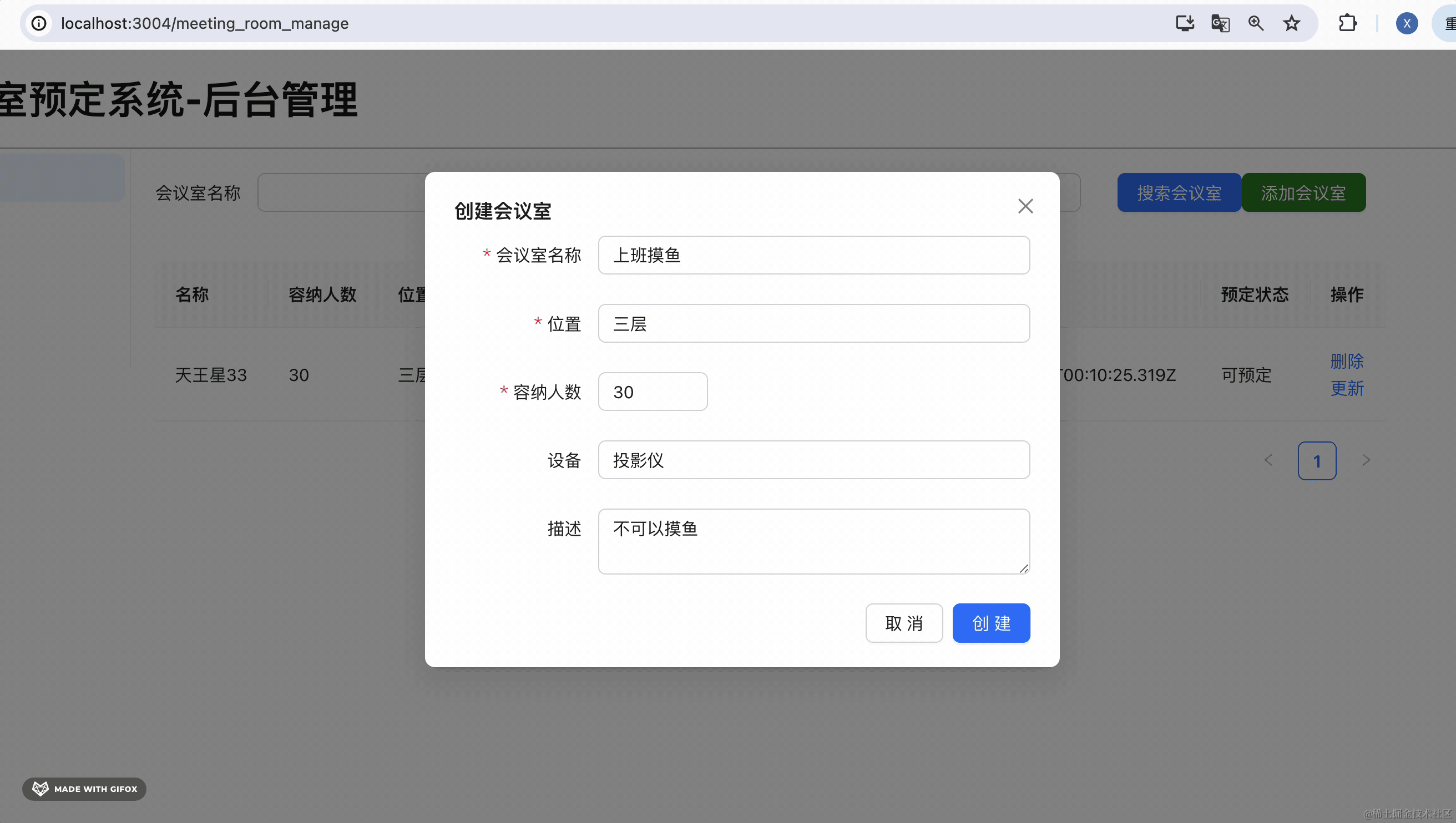1456x823 pixels.
Task: Close the 创建会议室 dialog with X icon
Action: [1025, 206]
